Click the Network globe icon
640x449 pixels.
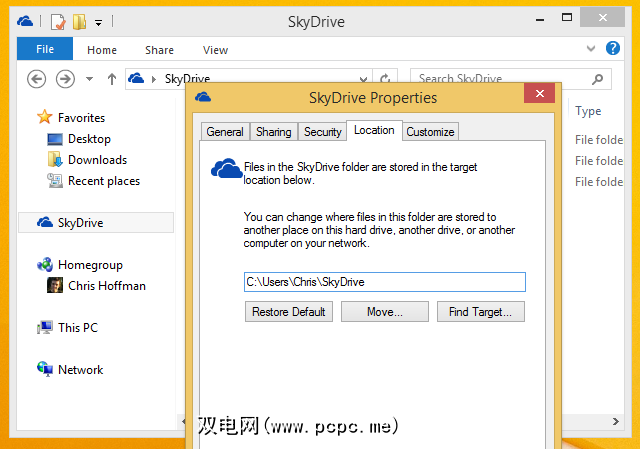[45, 369]
